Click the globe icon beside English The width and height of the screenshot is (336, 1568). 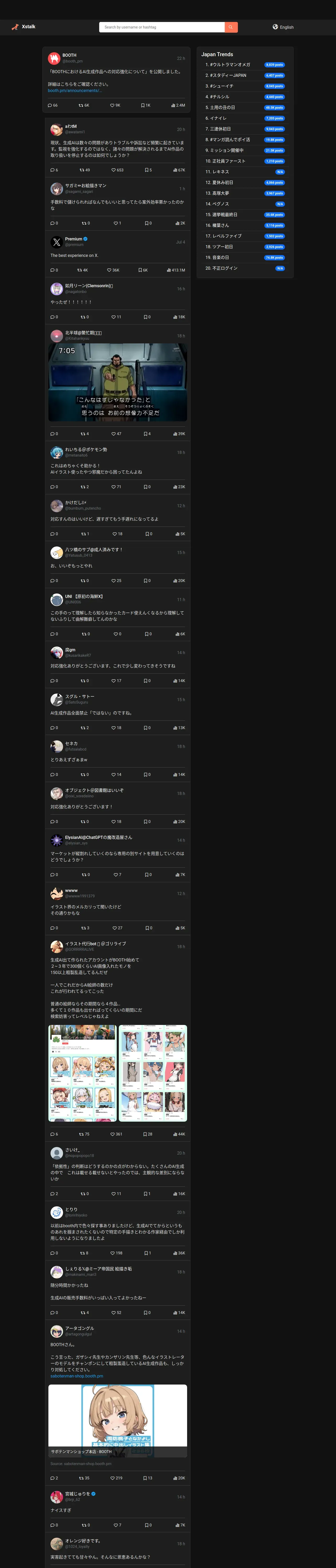click(275, 27)
